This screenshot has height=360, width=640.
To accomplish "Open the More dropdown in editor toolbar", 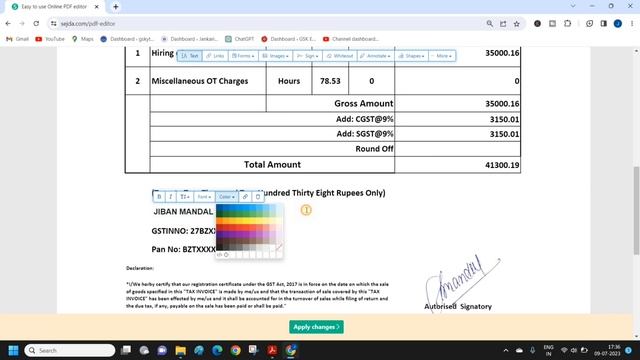I will tap(442, 56).
